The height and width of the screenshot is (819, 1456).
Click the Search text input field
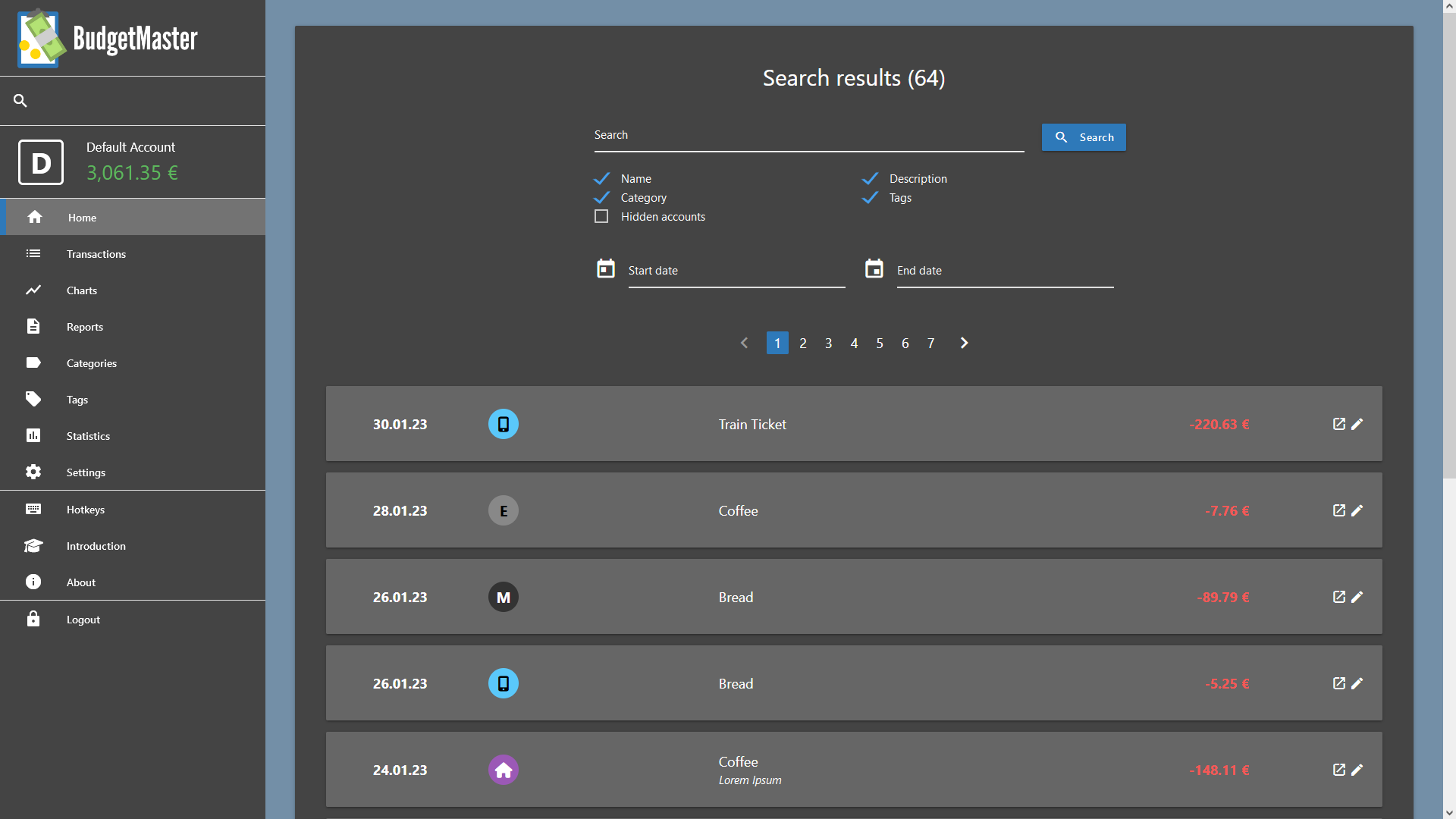[x=809, y=136]
